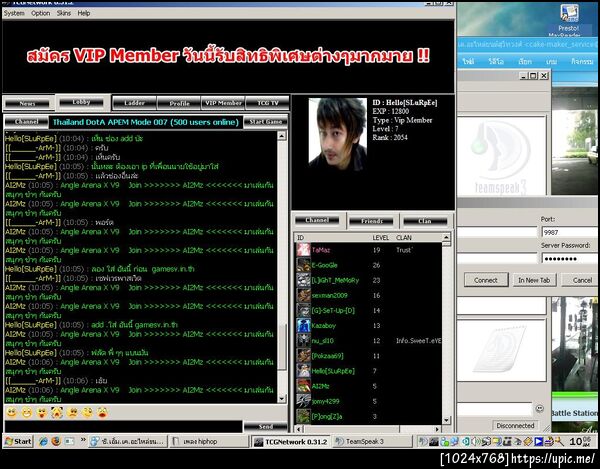The image size is (600, 469).
Task: Click user list horizontal scroll right arrow
Action: (x=437, y=429)
